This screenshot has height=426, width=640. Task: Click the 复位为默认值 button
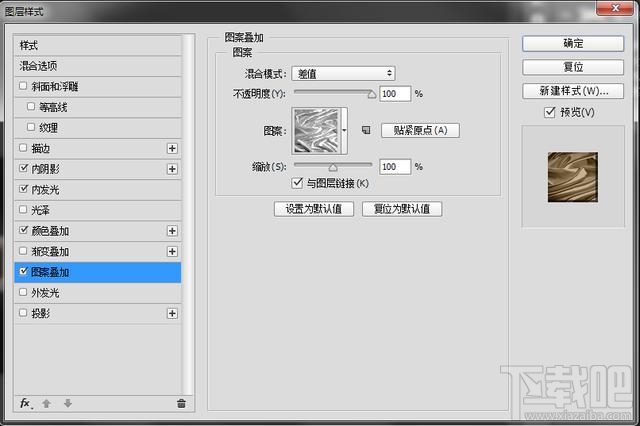(x=402, y=209)
